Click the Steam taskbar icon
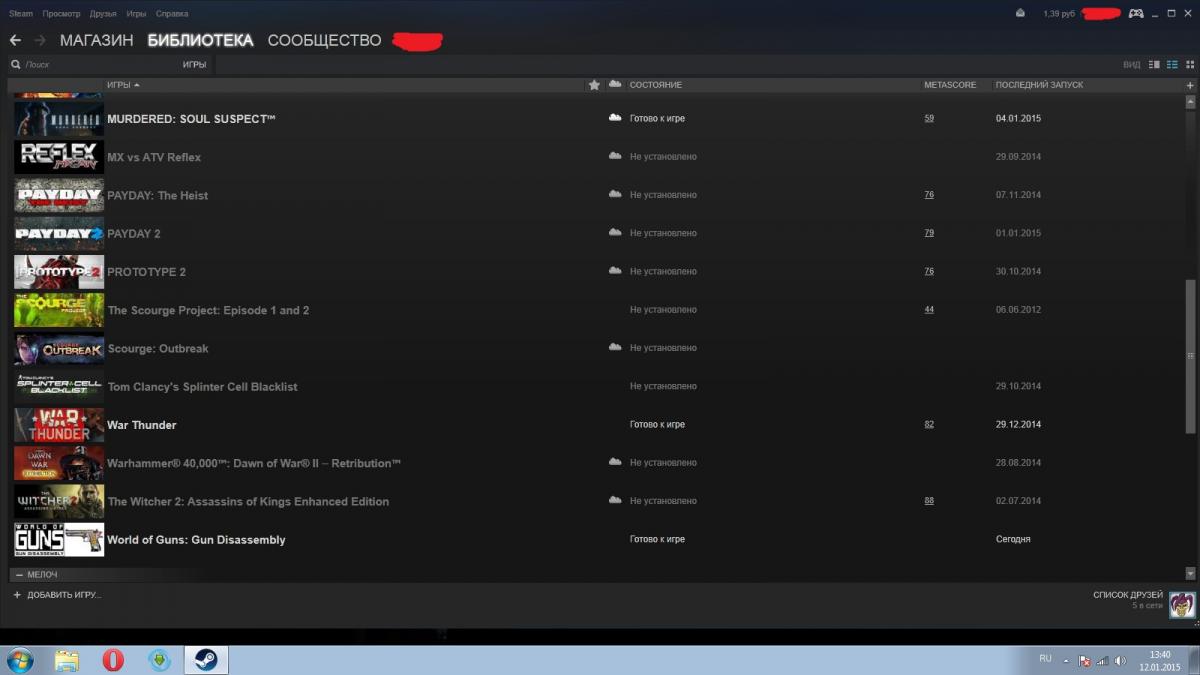1200x675 pixels. coord(206,660)
